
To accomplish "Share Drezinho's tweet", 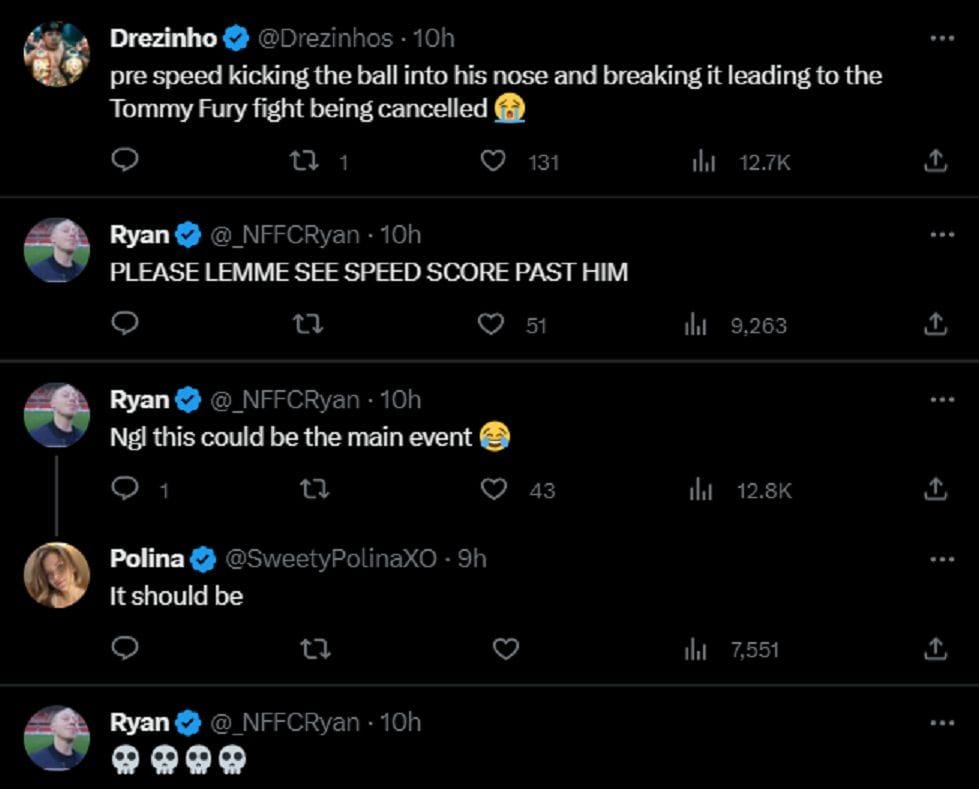I will tap(934, 161).
